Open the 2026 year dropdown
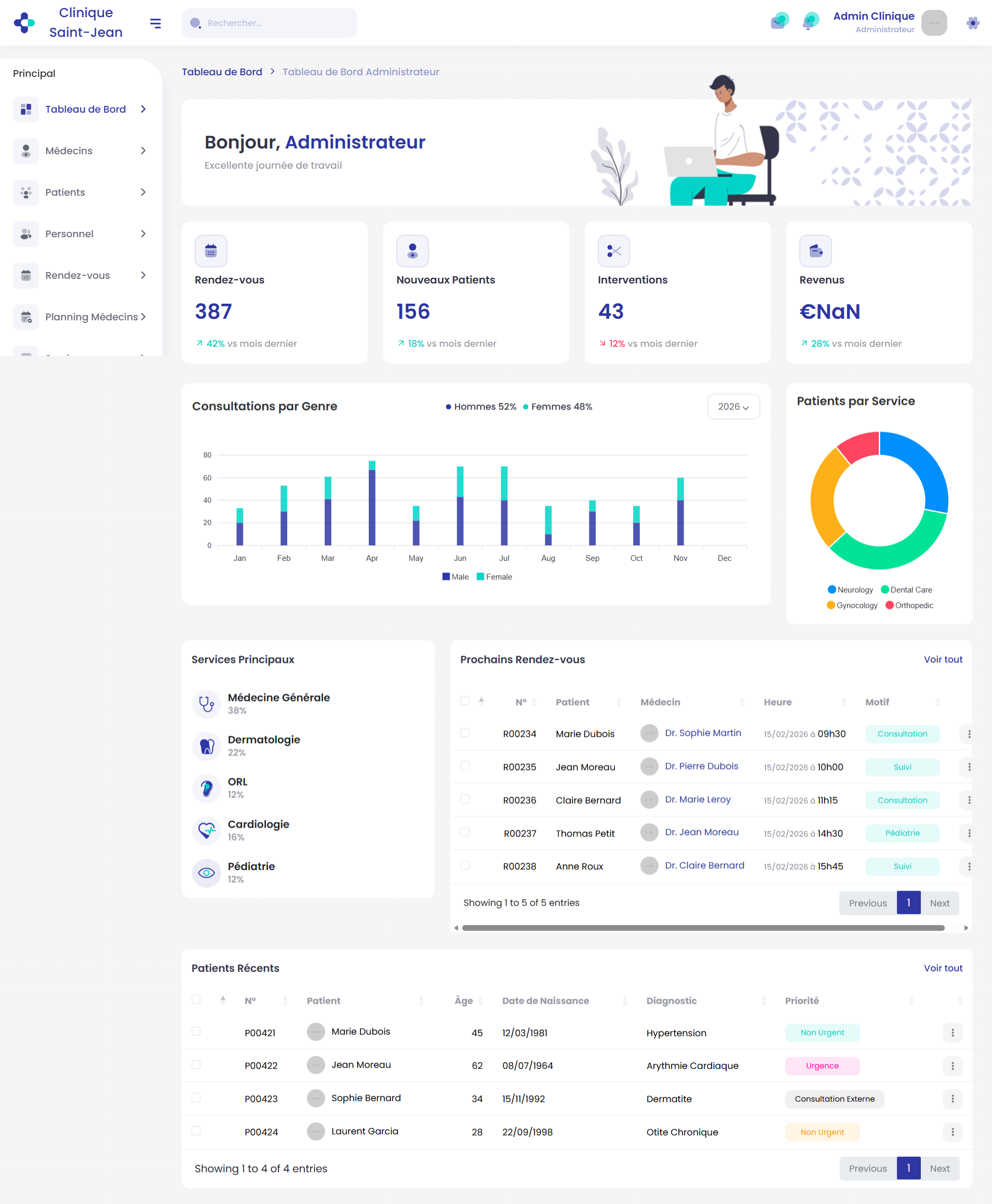The height and width of the screenshot is (1204, 992). click(733, 406)
